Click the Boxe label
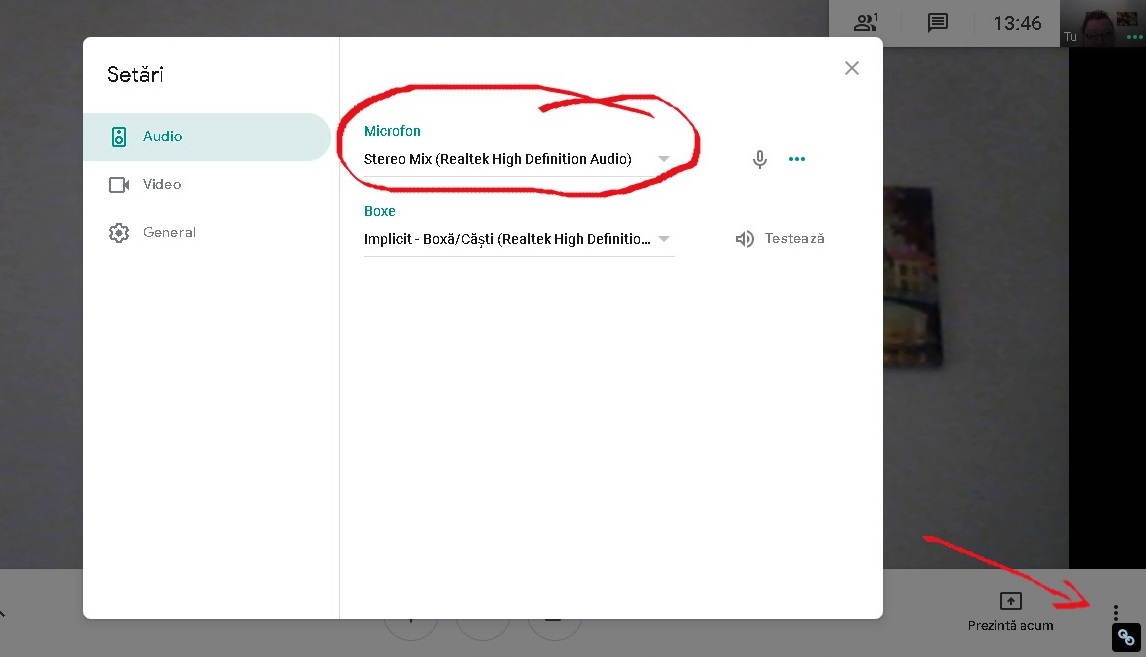The image size is (1146, 657). coord(379,211)
